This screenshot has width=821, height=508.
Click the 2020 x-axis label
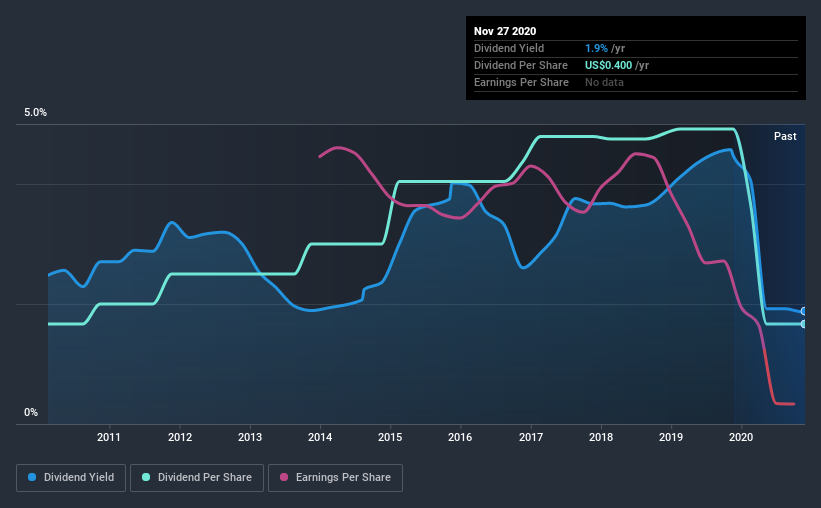click(741, 437)
